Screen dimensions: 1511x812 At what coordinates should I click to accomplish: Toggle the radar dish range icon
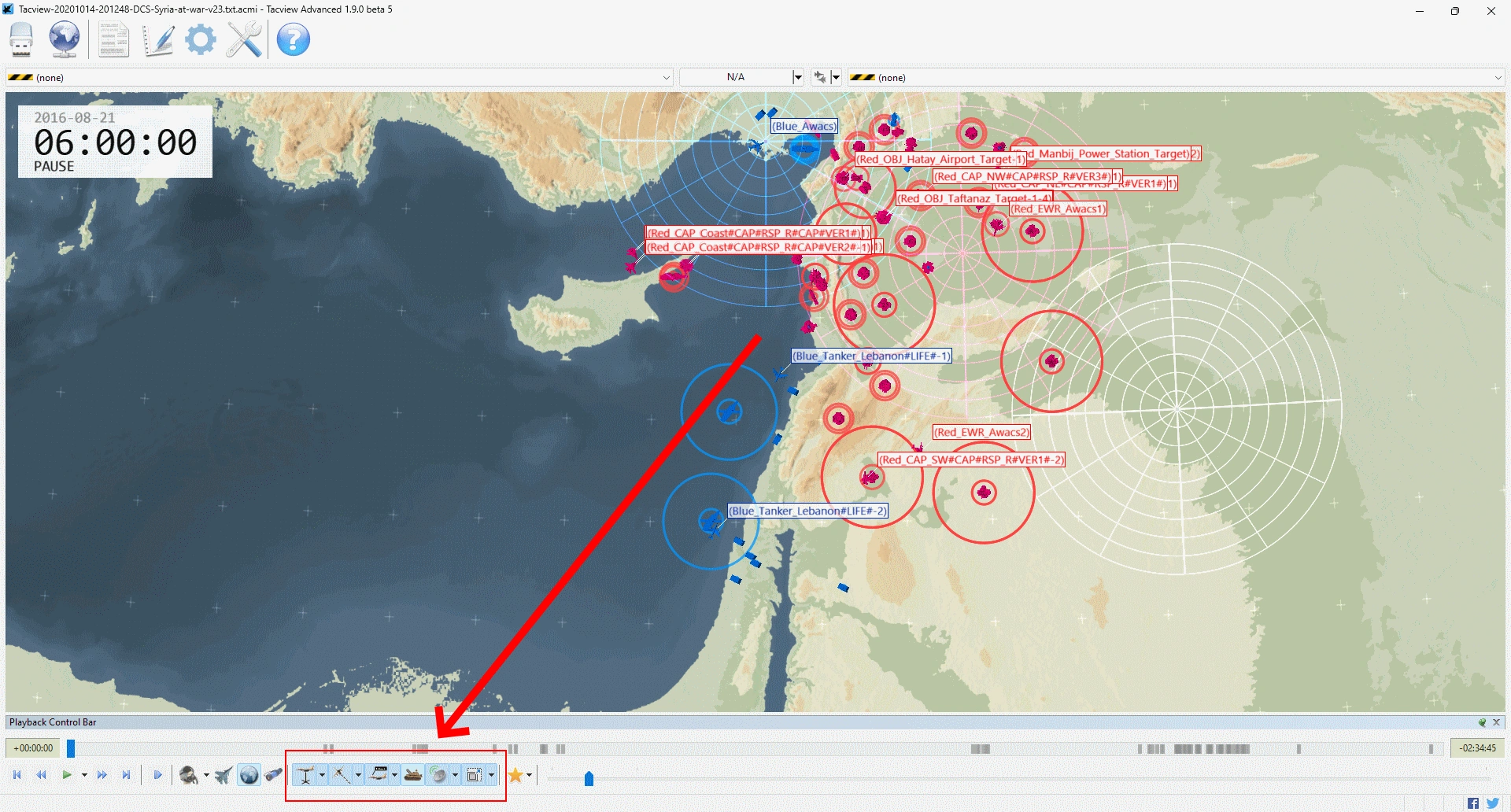coord(438,775)
